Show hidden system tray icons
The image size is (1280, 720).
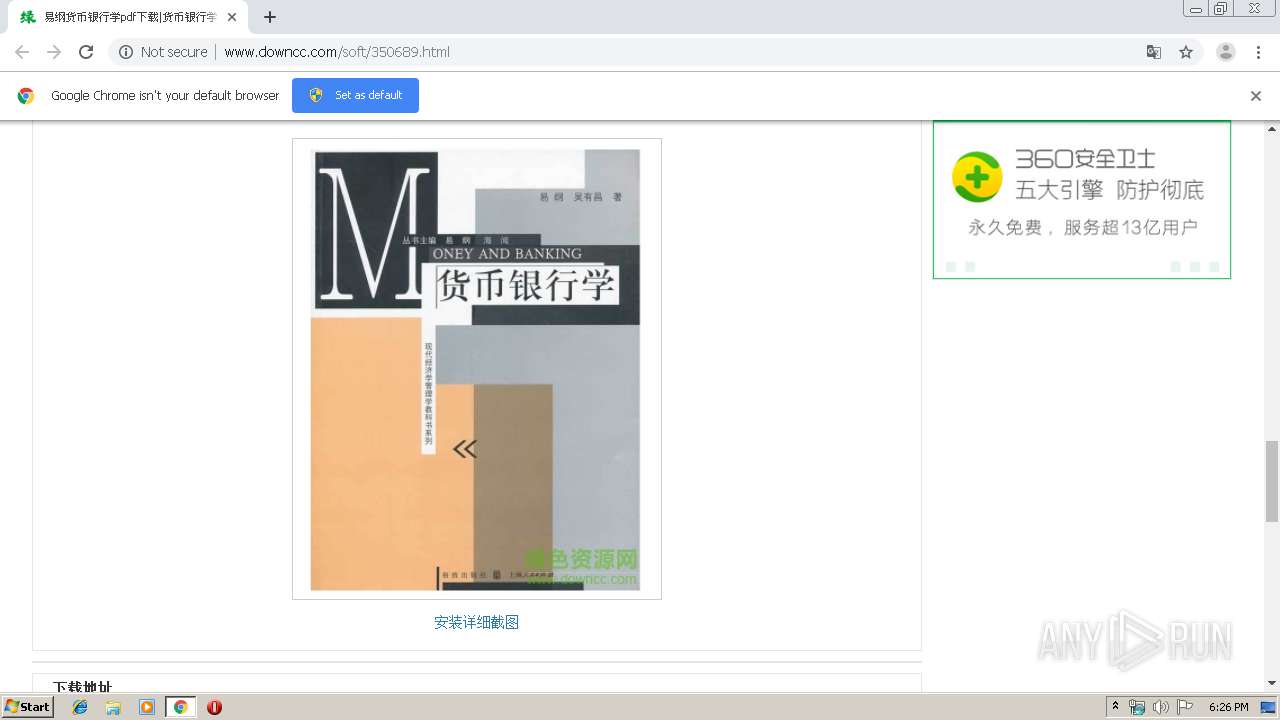point(1115,707)
